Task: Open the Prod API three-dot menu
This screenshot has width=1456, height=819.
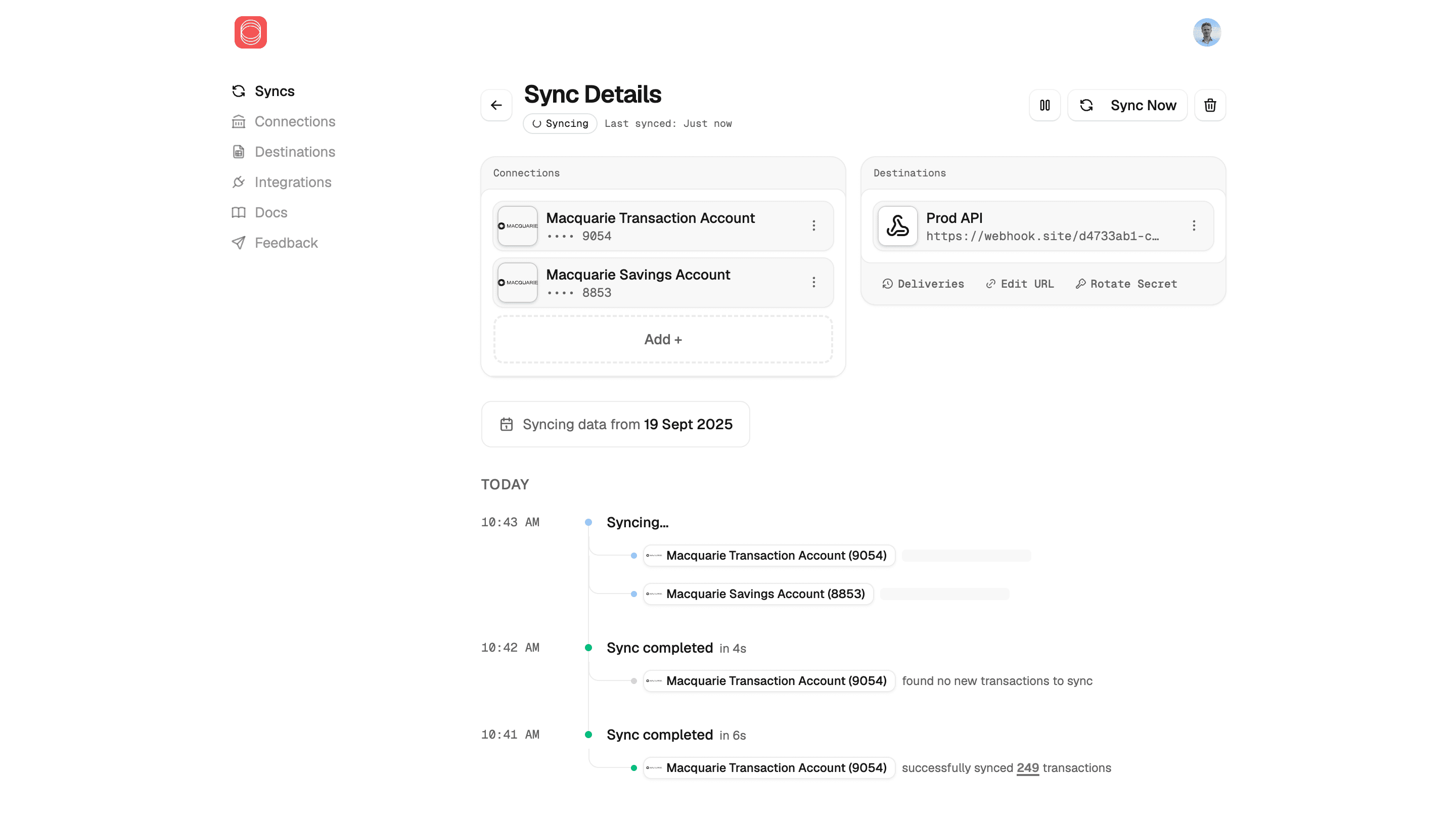Action: click(x=1194, y=225)
